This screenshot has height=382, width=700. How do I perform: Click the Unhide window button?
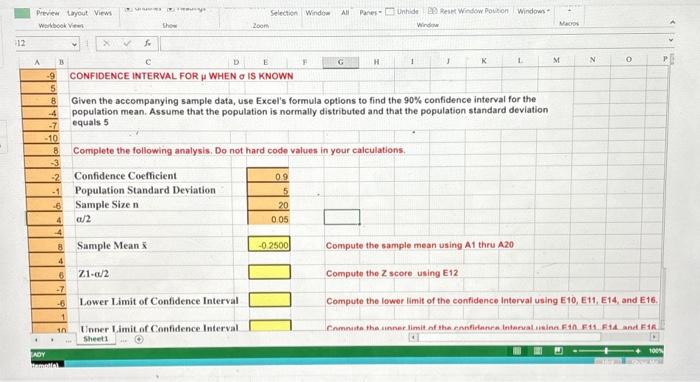click(402, 12)
